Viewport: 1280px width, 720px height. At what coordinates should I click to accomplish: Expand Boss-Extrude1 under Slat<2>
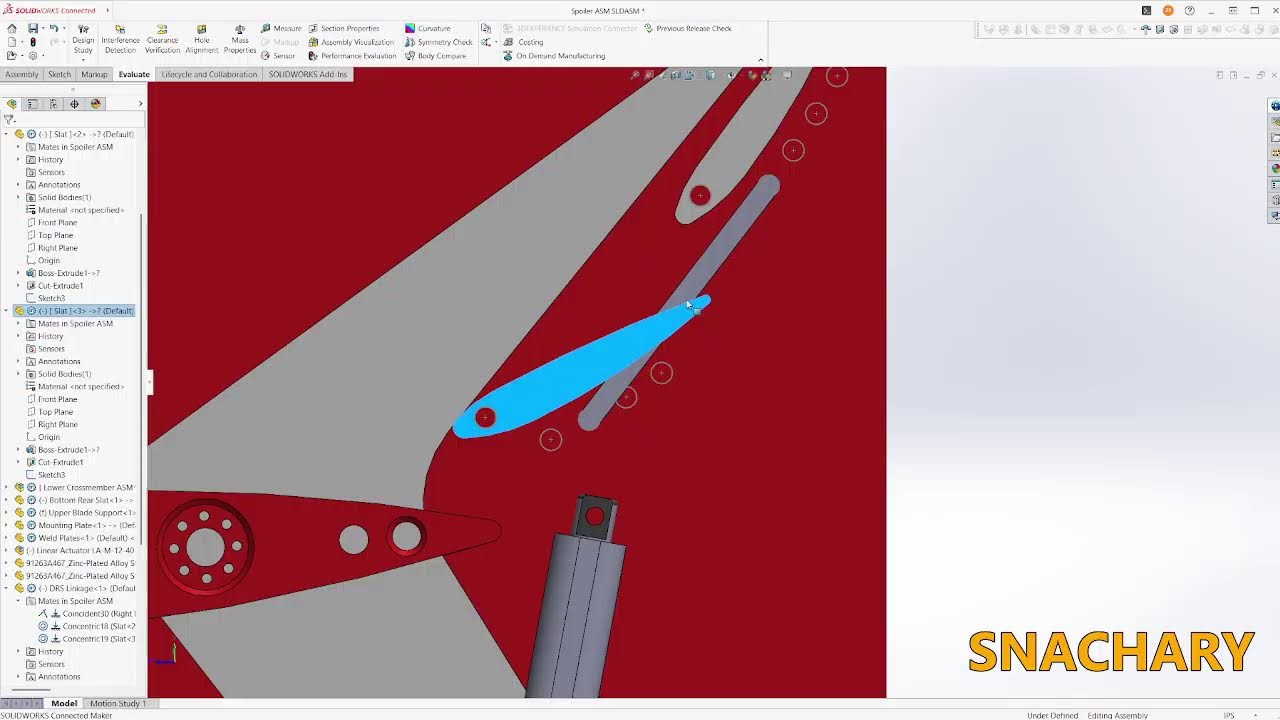(18, 273)
